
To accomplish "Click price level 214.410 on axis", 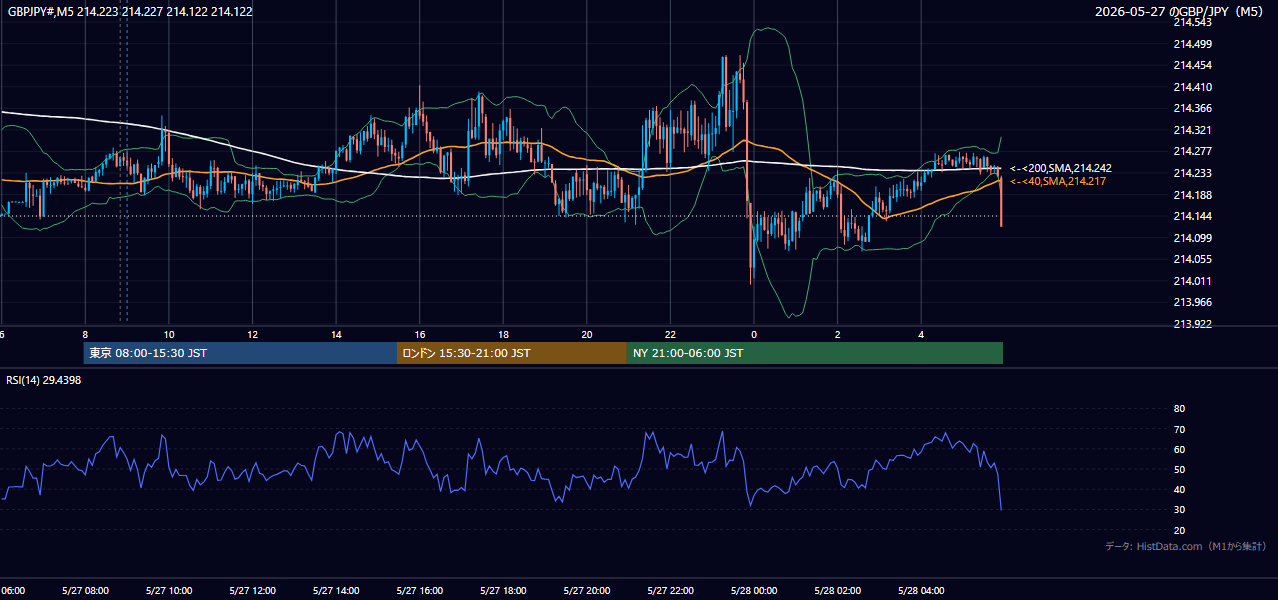I will (1192, 87).
